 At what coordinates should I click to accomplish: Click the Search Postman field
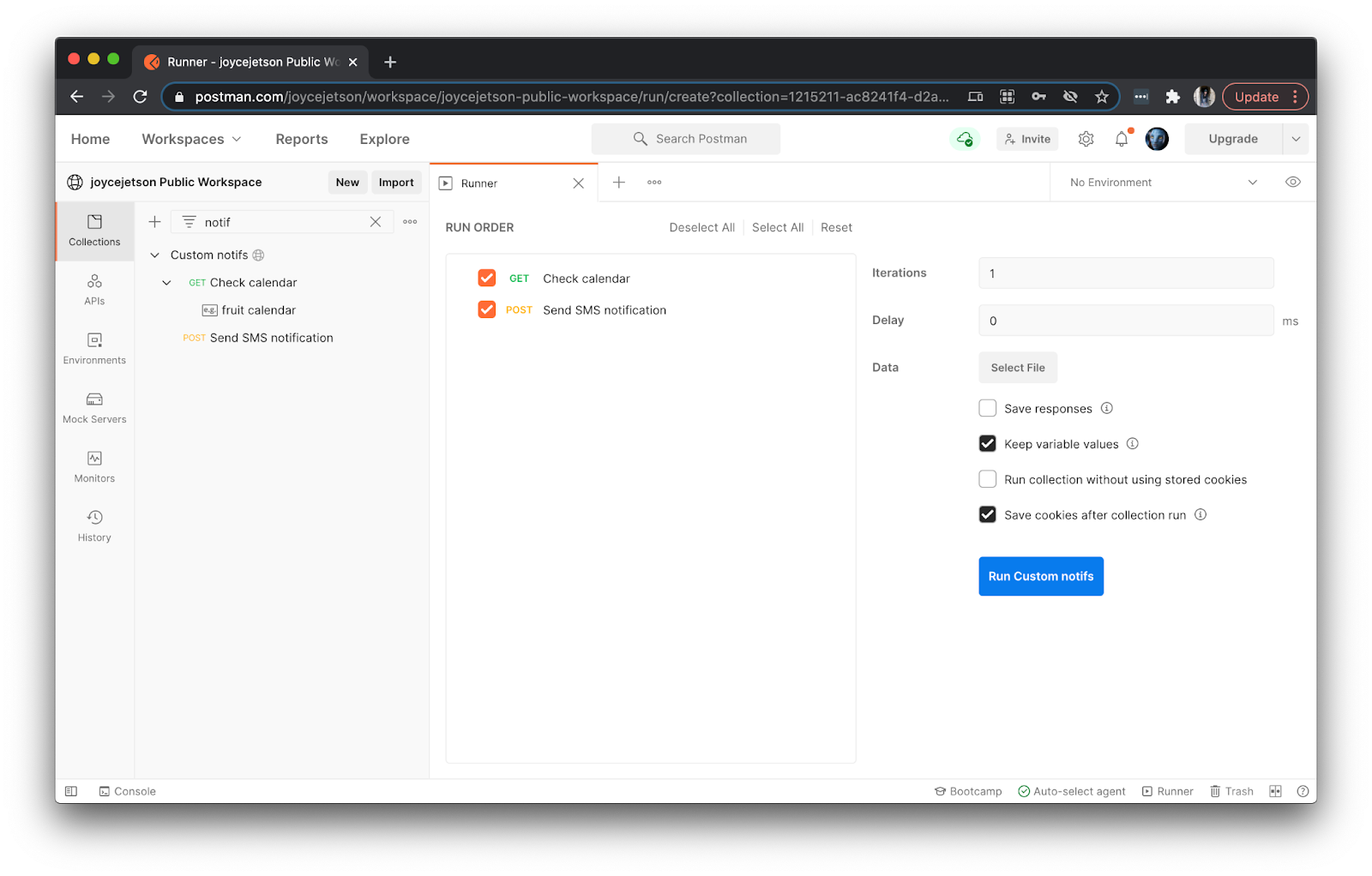pos(686,139)
